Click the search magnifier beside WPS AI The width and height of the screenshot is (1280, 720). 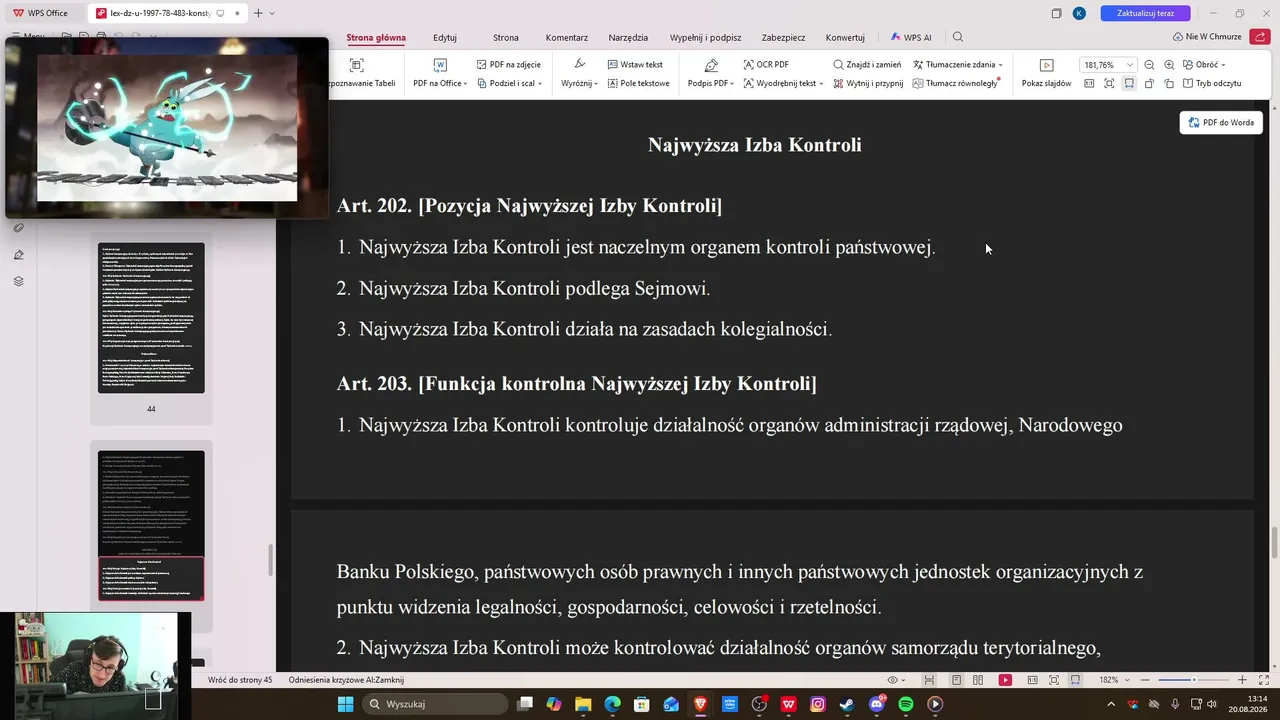click(958, 37)
